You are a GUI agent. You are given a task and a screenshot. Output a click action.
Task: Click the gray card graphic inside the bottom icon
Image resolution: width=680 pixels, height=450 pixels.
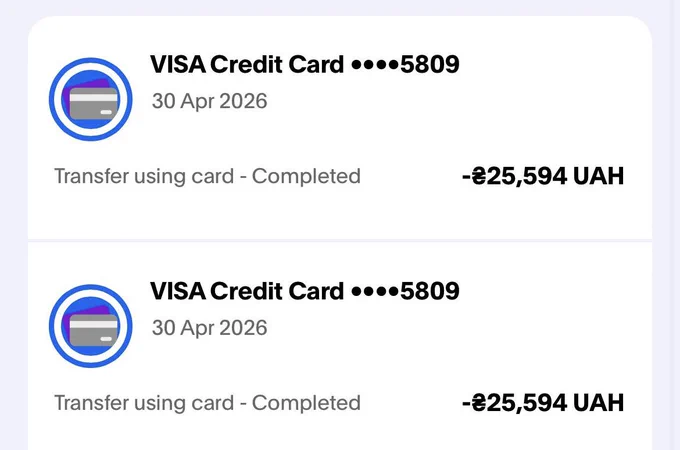tap(93, 330)
